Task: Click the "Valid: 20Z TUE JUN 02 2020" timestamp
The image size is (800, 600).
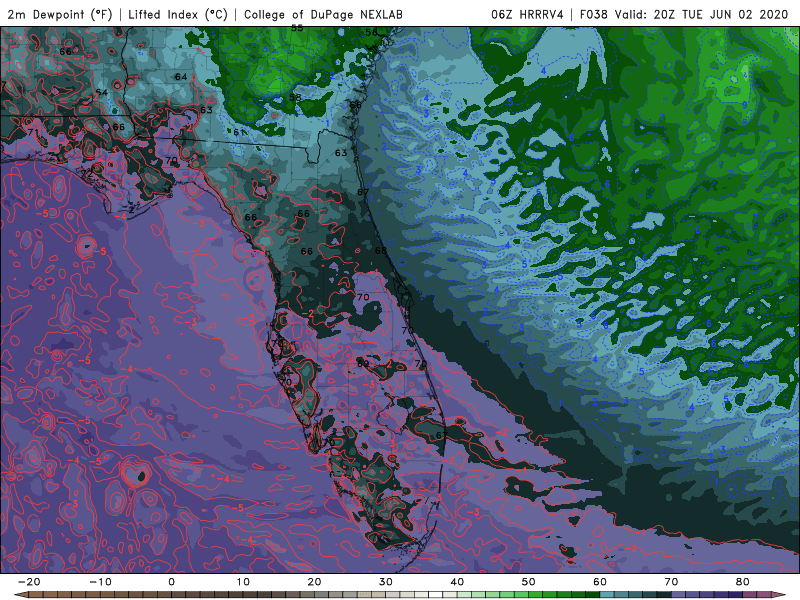Action: tap(702, 14)
